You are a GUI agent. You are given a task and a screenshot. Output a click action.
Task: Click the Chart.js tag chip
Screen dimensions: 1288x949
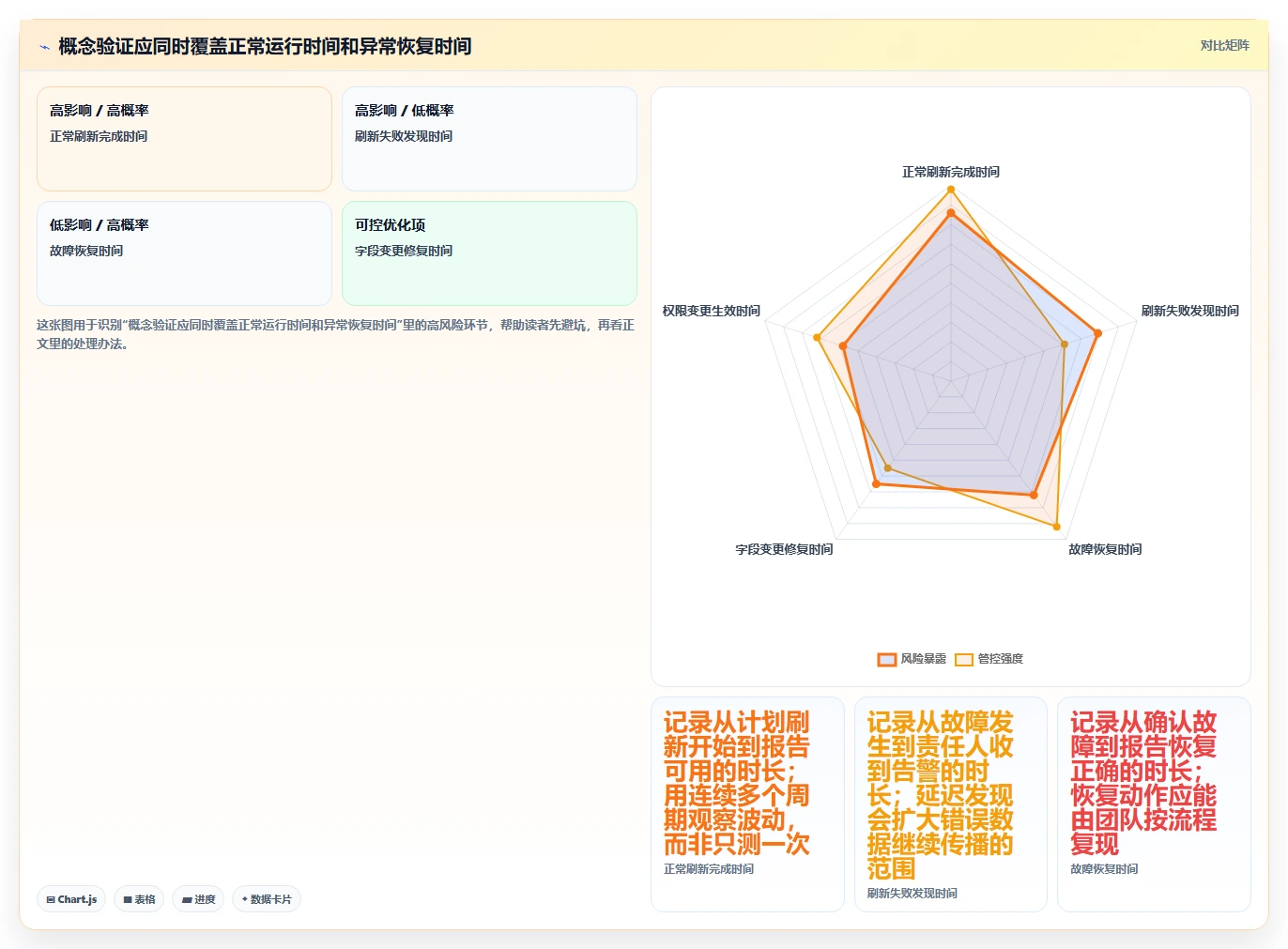(x=71, y=899)
